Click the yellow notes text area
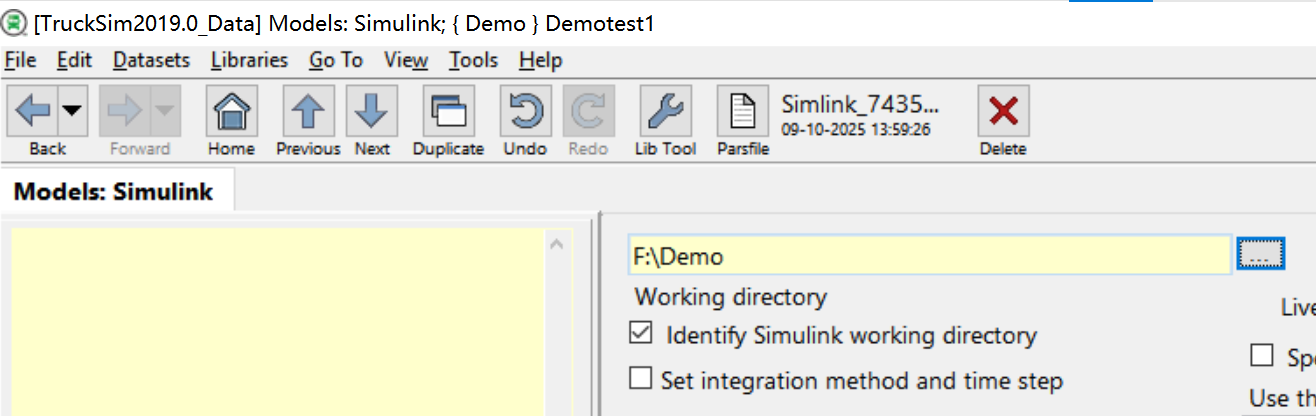 pos(279,322)
